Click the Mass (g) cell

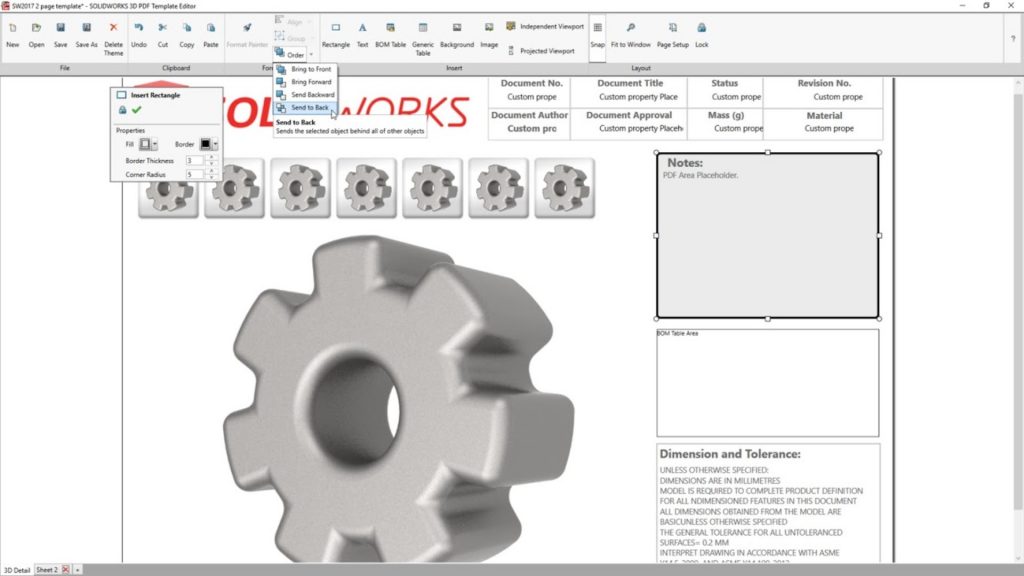726,115
